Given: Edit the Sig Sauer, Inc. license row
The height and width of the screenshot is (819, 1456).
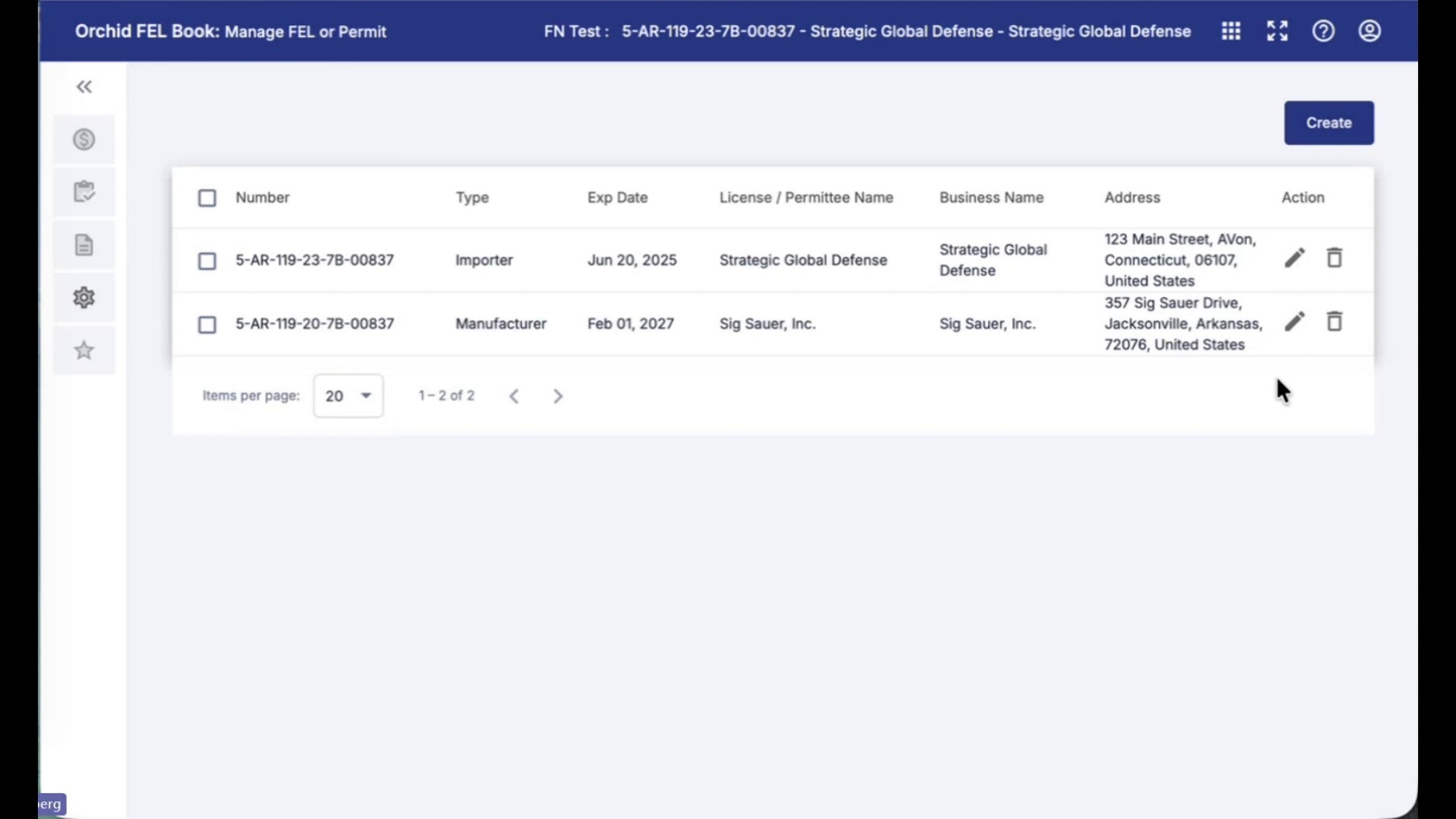Looking at the screenshot, I should coord(1294,322).
